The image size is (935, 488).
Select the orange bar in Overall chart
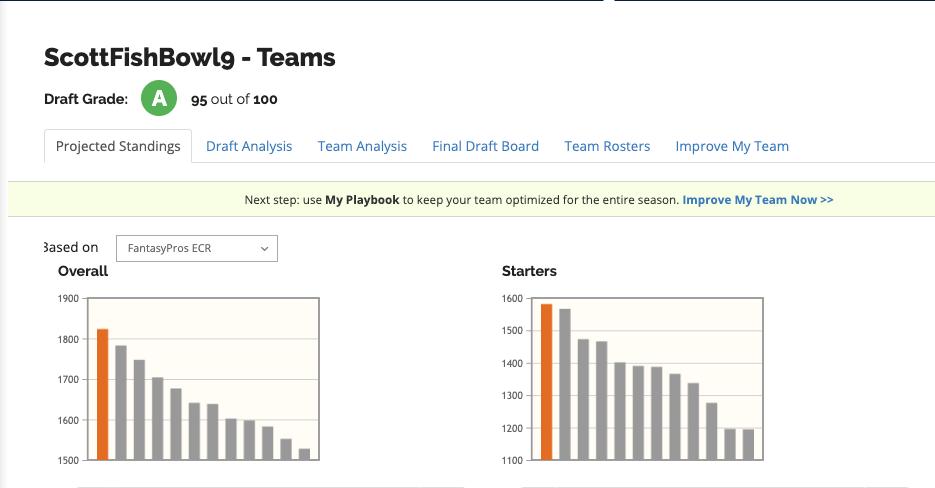tap(103, 394)
